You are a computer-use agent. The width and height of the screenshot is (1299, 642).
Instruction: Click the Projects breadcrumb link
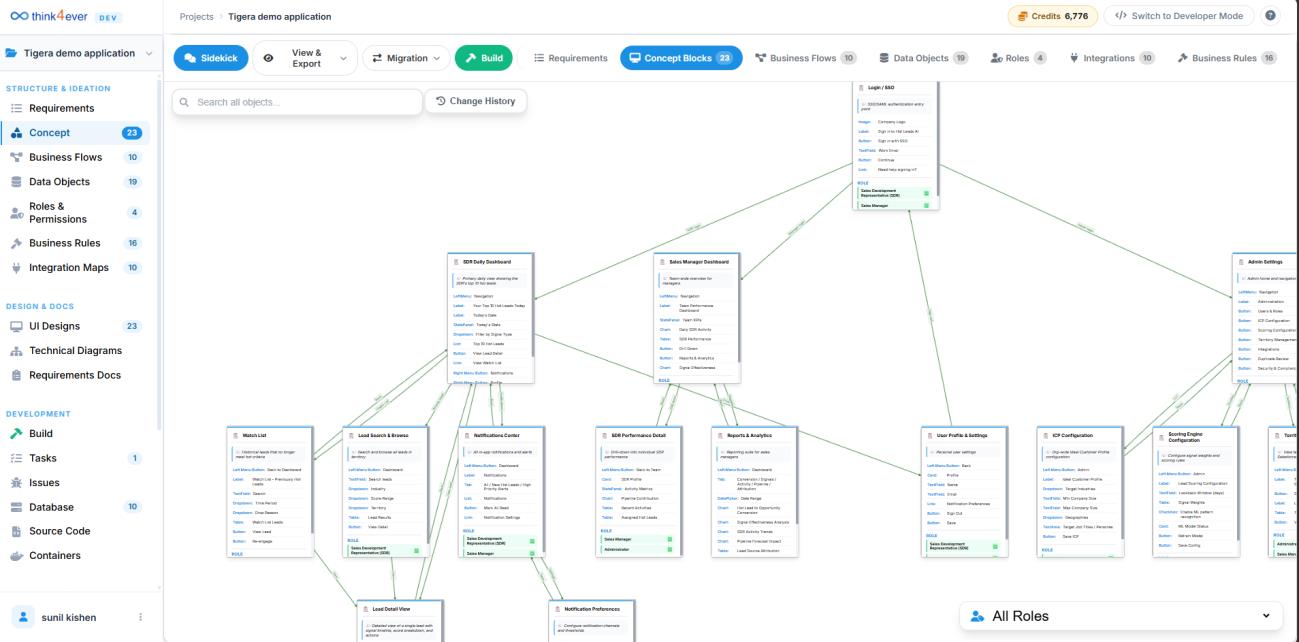pos(197,17)
